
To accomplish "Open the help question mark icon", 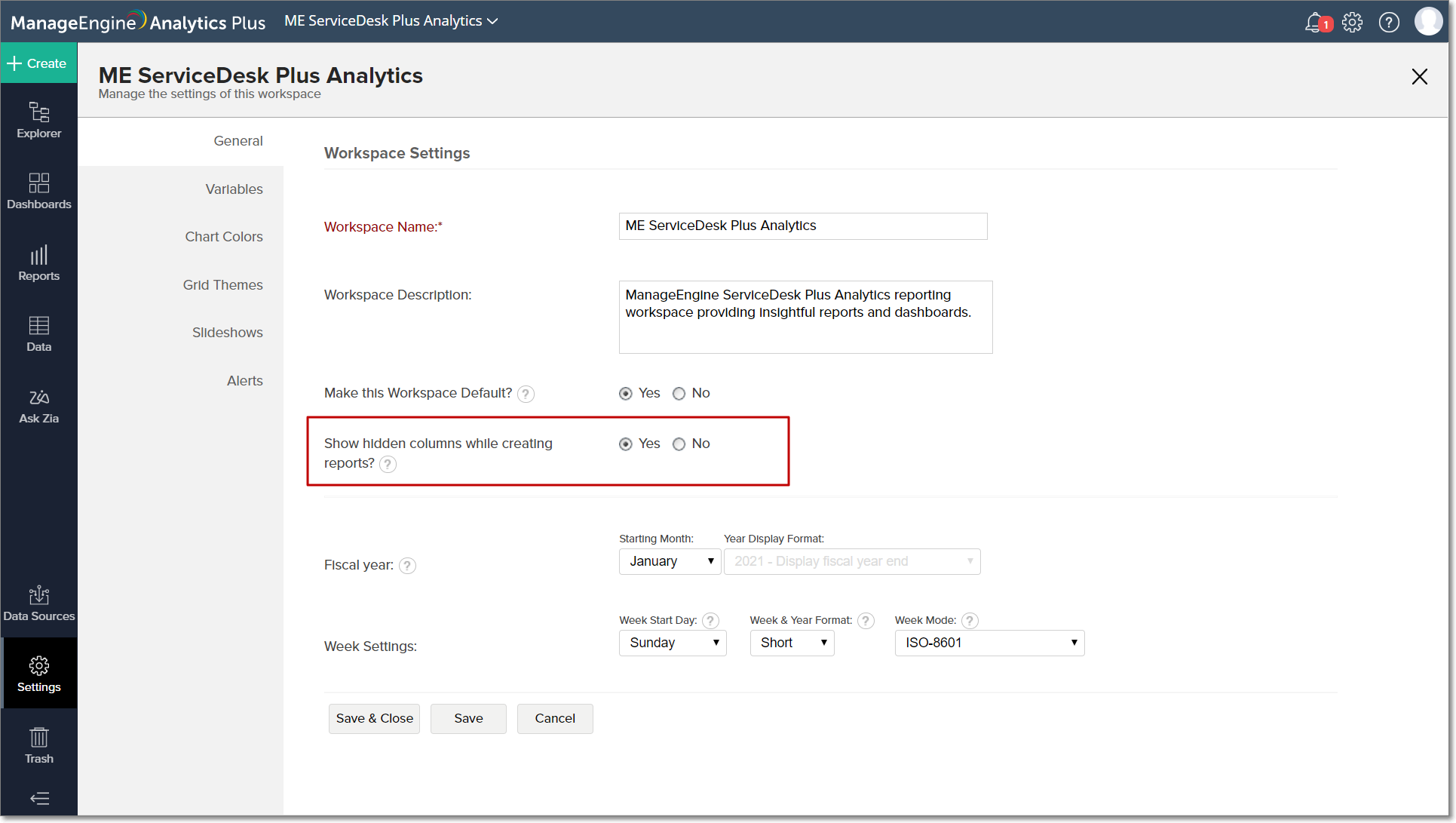I will click(x=1388, y=22).
